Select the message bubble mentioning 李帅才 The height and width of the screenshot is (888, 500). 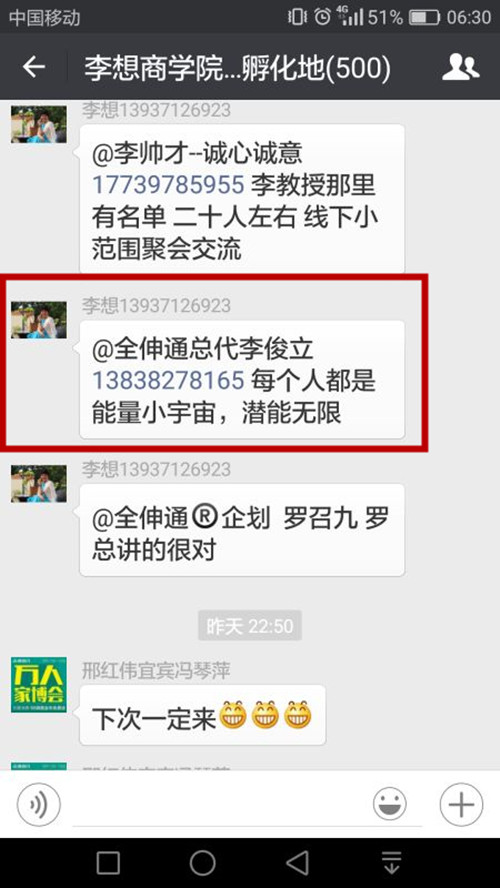242,198
